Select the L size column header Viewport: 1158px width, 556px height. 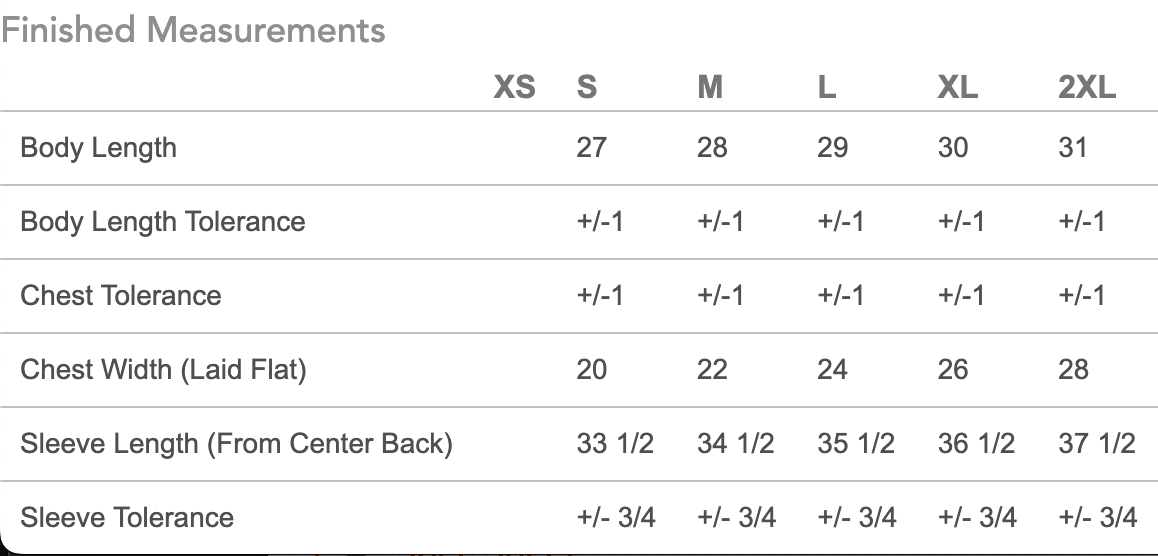[826, 87]
